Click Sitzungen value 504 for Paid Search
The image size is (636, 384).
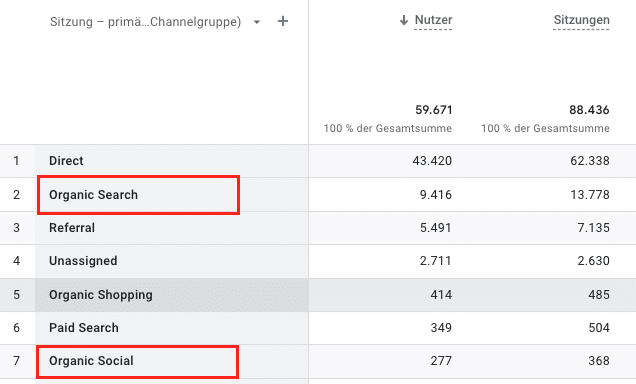(x=599, y=328)
